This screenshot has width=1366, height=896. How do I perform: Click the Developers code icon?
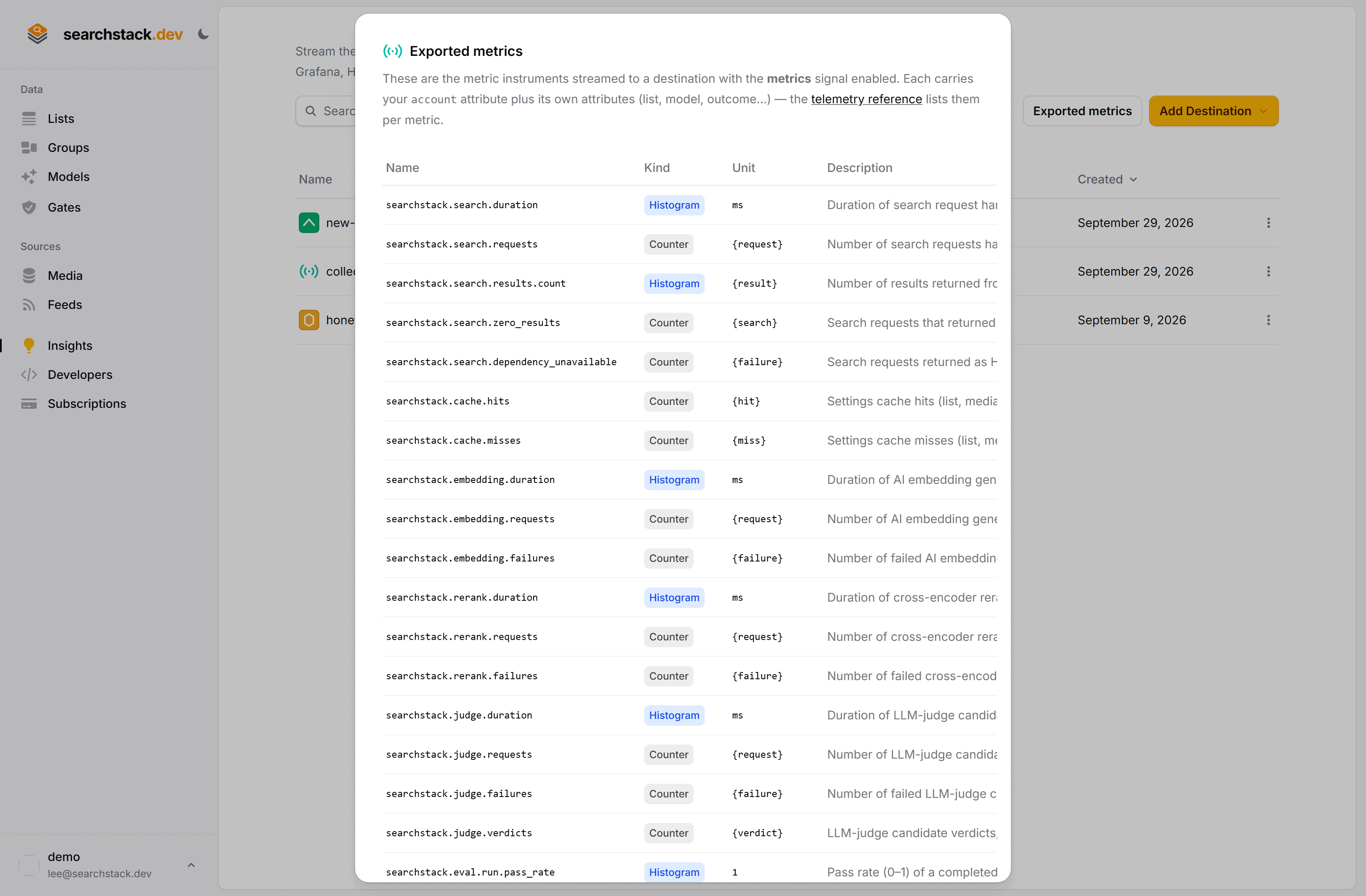pyautogui.click(x=29, y=375)
